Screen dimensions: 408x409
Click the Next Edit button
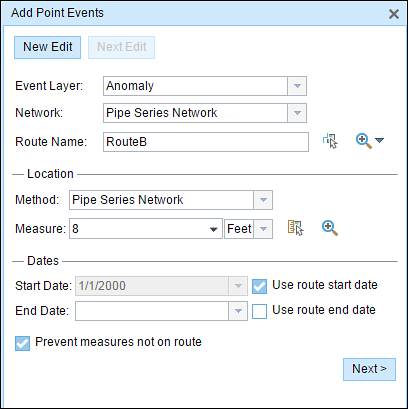click(121, 47)
